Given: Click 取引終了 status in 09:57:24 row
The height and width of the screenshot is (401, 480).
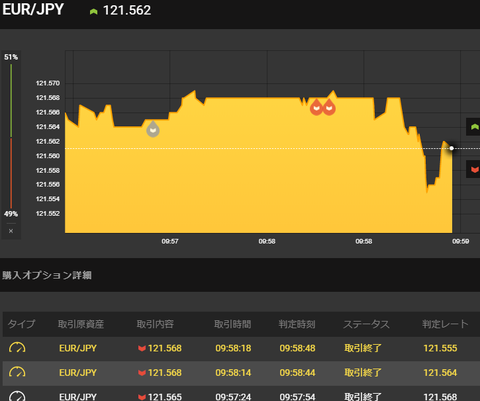Looking at the screenshot, I should [x=363, y=397].
